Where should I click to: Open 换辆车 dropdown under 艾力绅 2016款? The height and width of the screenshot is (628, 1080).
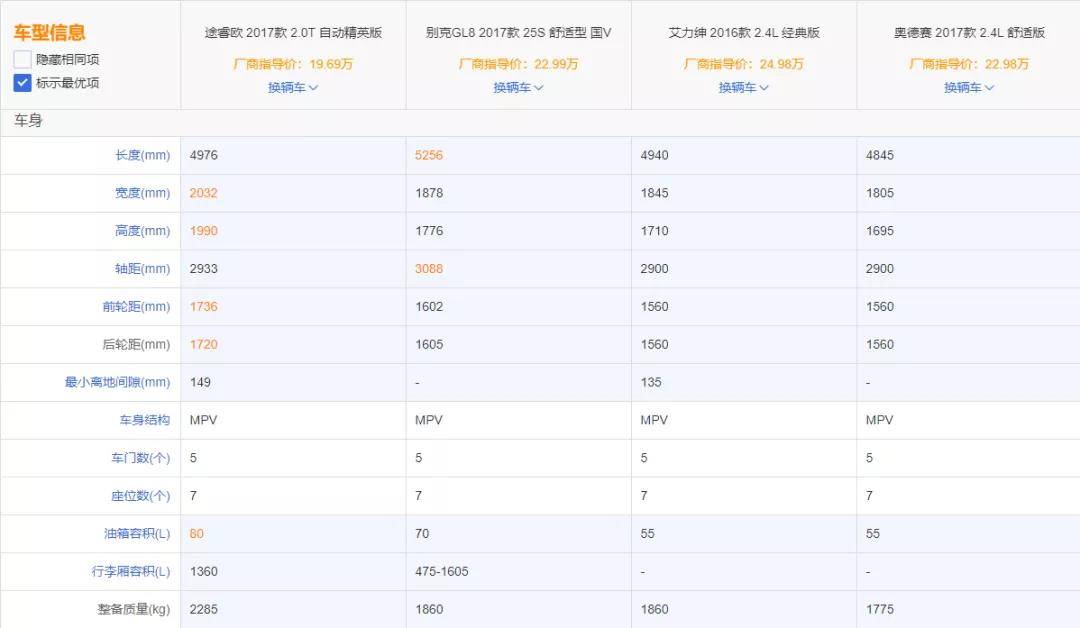744,88
